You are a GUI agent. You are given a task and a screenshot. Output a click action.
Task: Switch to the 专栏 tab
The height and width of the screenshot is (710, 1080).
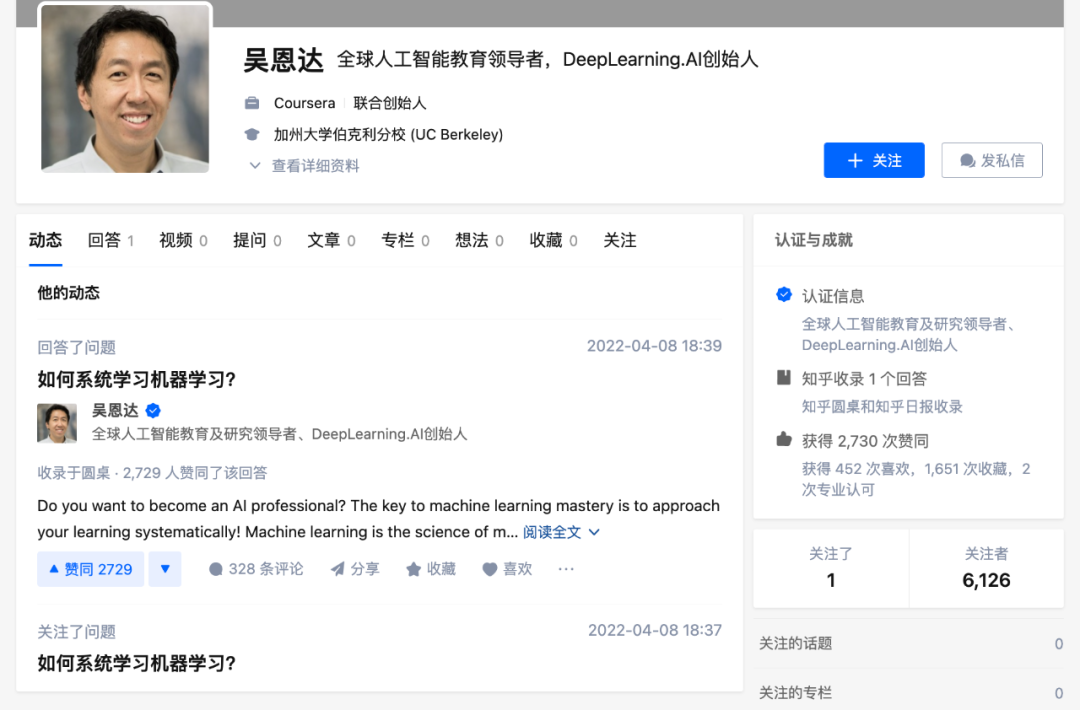(x=399, y=240)
